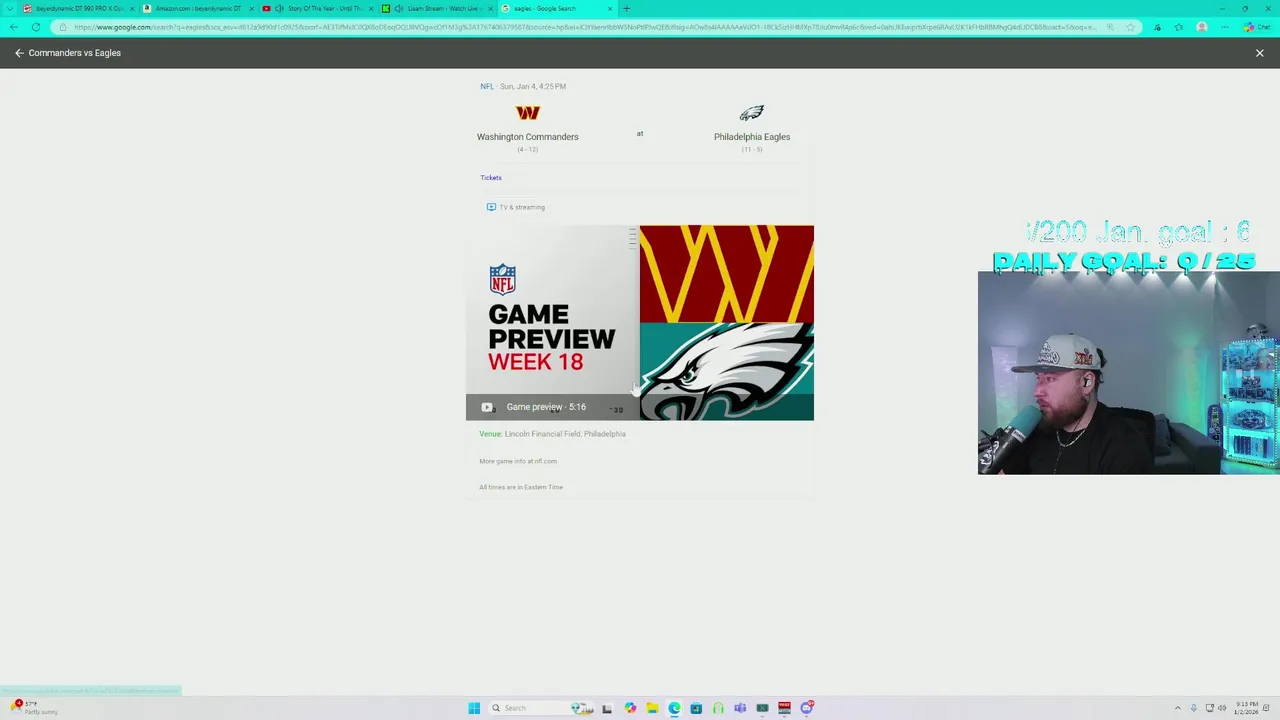This screenshot has height=720, width=1280.
Task: Play the Game preview 5:16 video
Action: point(546,407)
